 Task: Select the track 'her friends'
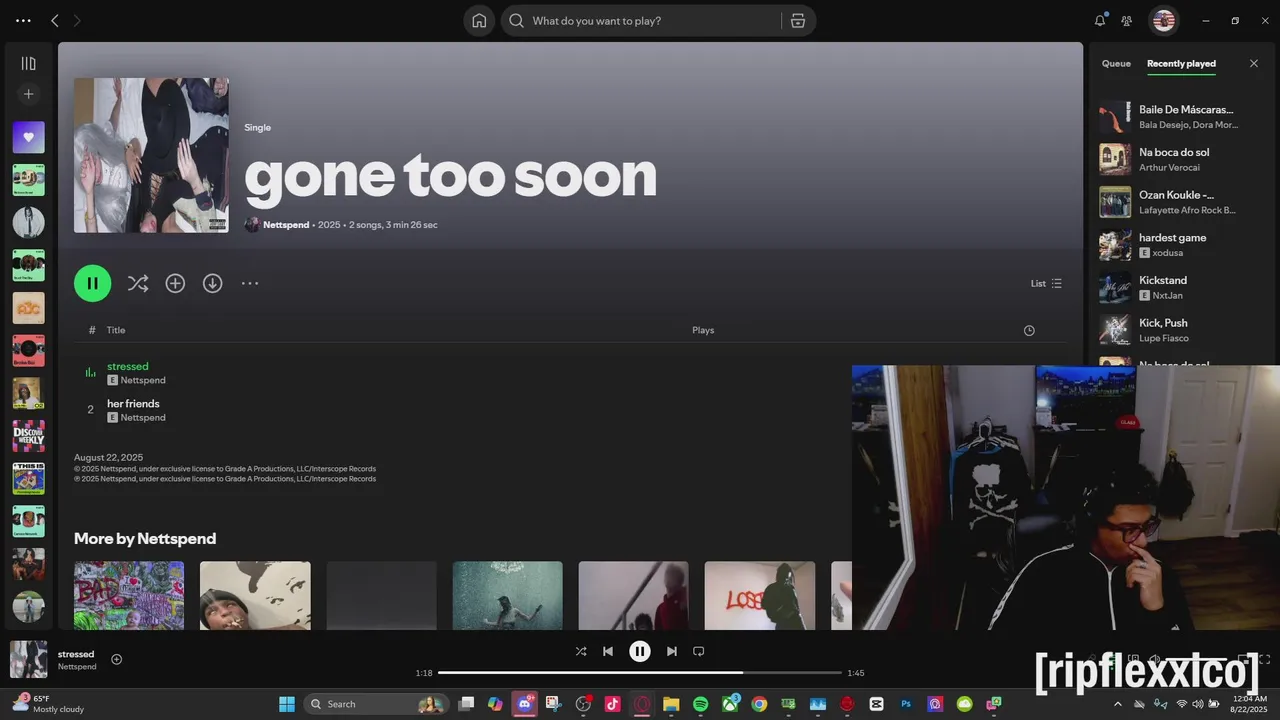tap(133, 404)
